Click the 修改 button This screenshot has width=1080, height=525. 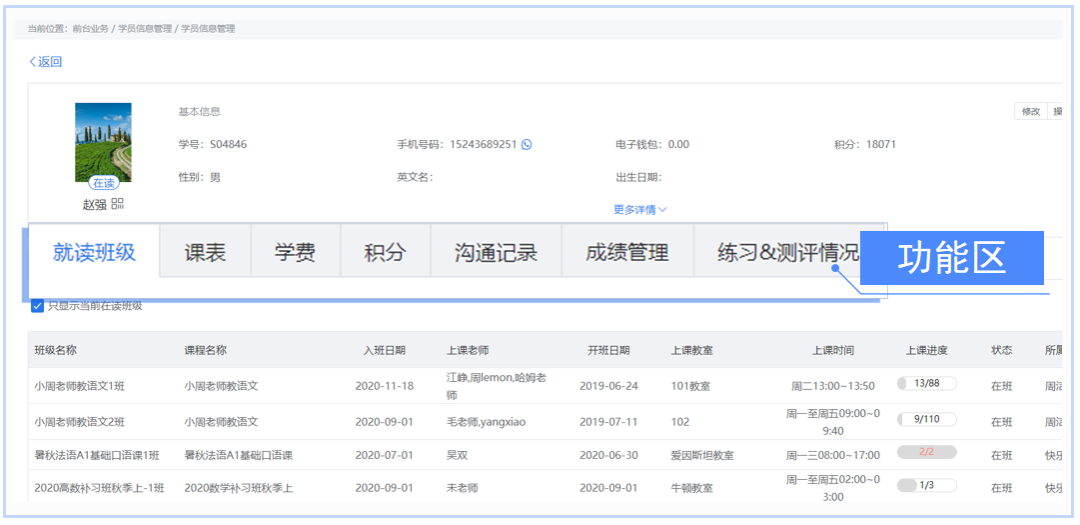coord(1030,112)
